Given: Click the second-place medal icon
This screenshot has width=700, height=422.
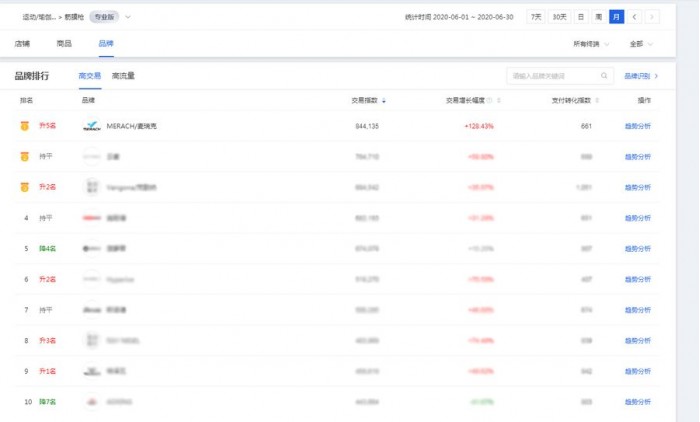Looking at the screenshot, I should click(x=25, y=156).
